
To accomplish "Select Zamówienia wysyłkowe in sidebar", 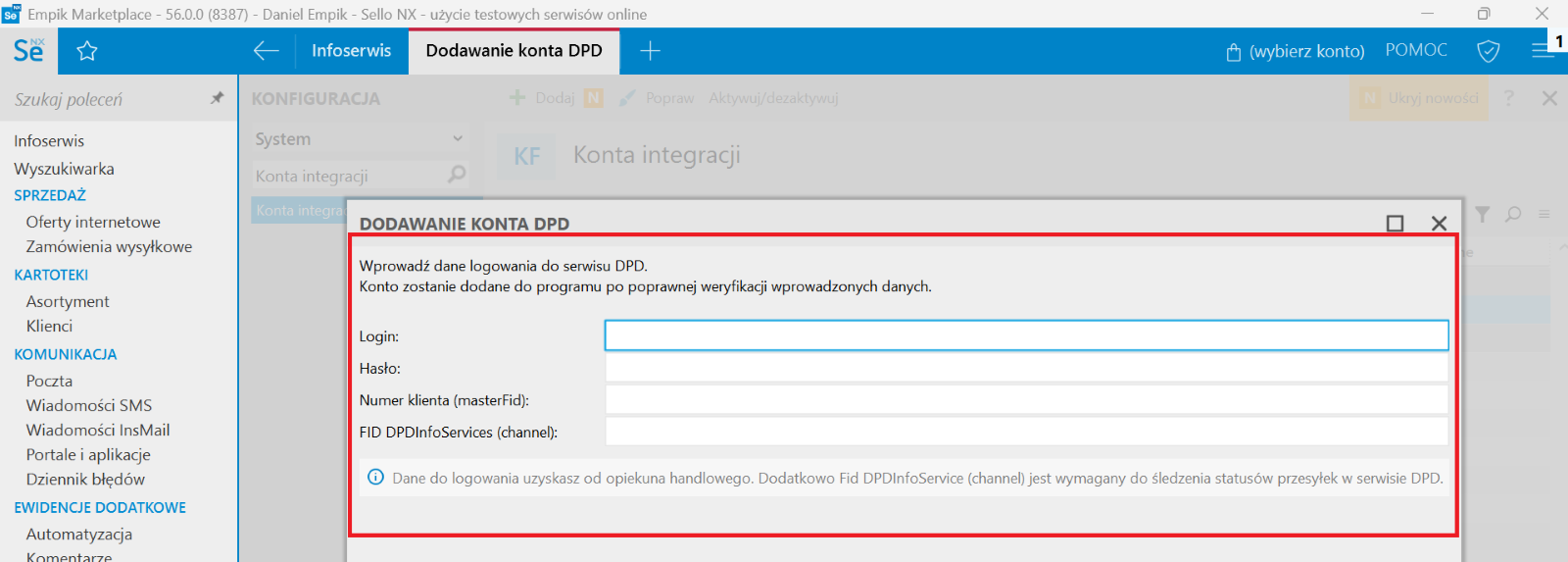I will click(109, 246).
